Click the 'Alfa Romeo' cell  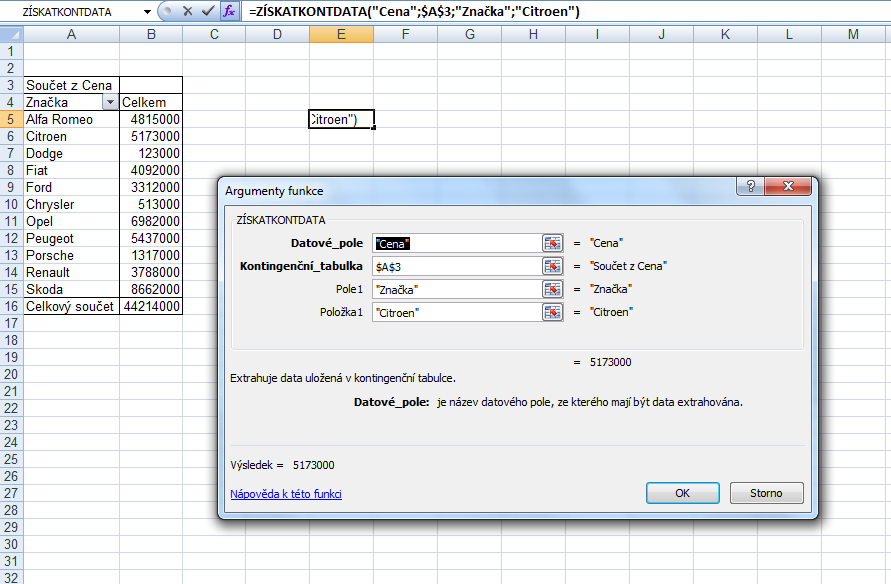click(x=72, y=119)
